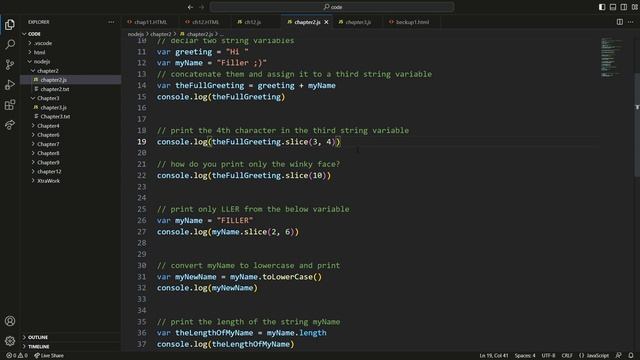The width and height of the screenshot is (640, 360).
Task: Change indentation via Spaces: 4
Action: (x=525, y=356)
